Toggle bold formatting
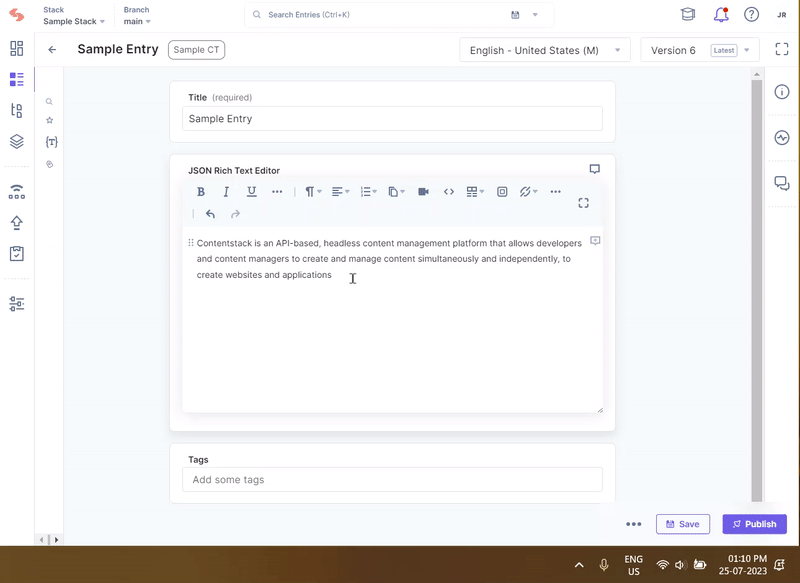This screenshot has width=800, height=583. coord(201,192)
